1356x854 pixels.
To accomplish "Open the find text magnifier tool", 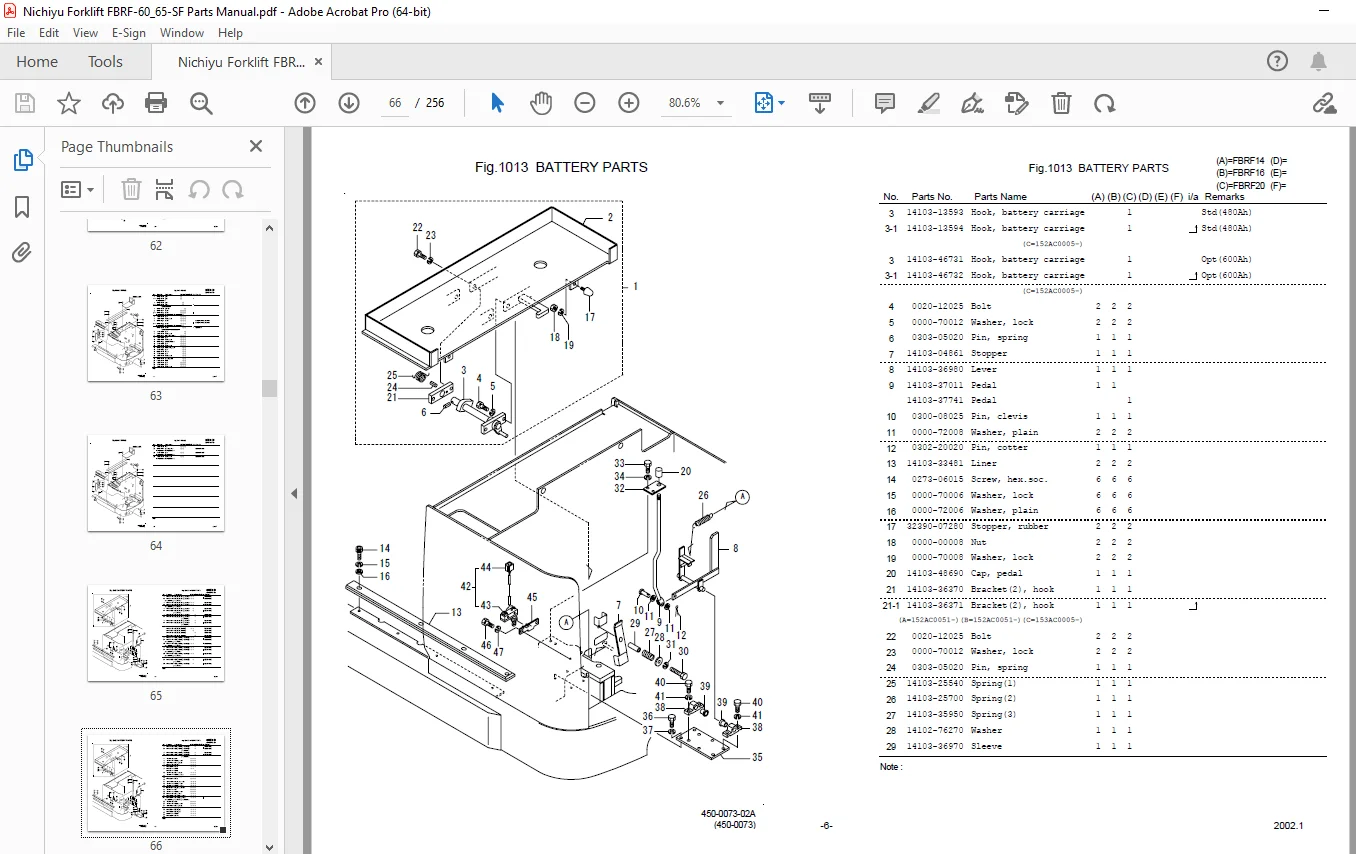I will point(201,103).
